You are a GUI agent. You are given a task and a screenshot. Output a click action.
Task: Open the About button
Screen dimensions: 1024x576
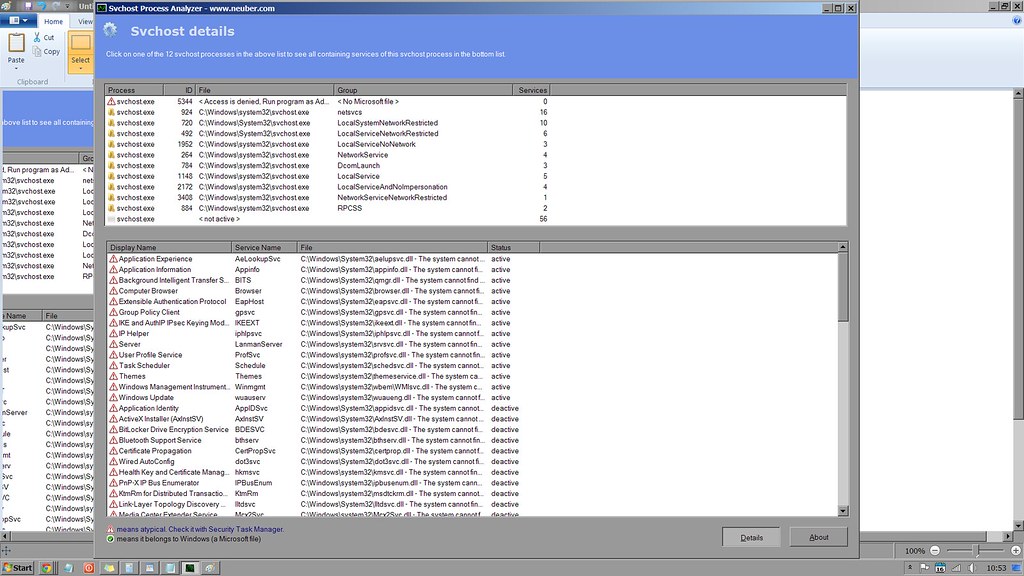pos(818,537)
